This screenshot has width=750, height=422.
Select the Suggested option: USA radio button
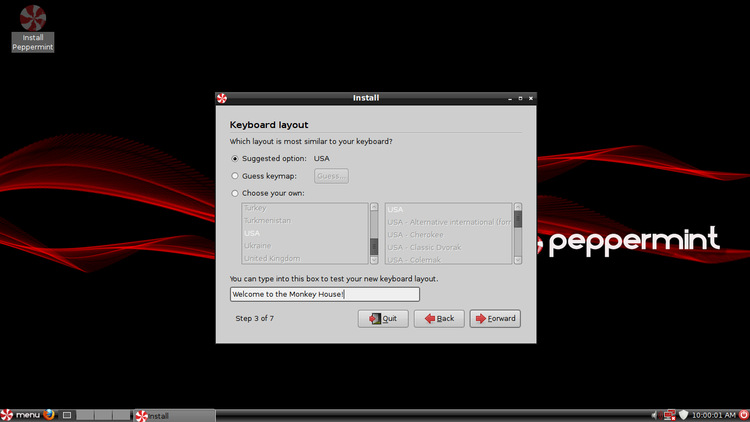click(234, 158)
